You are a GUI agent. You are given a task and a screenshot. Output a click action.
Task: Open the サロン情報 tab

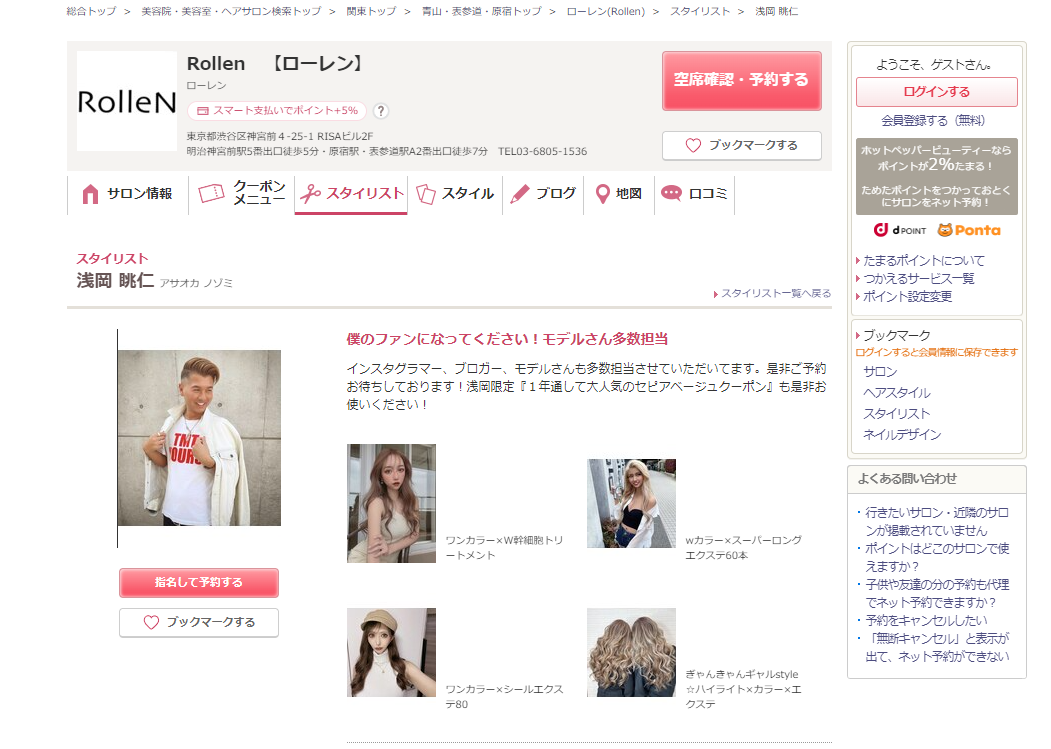point(127,194)
